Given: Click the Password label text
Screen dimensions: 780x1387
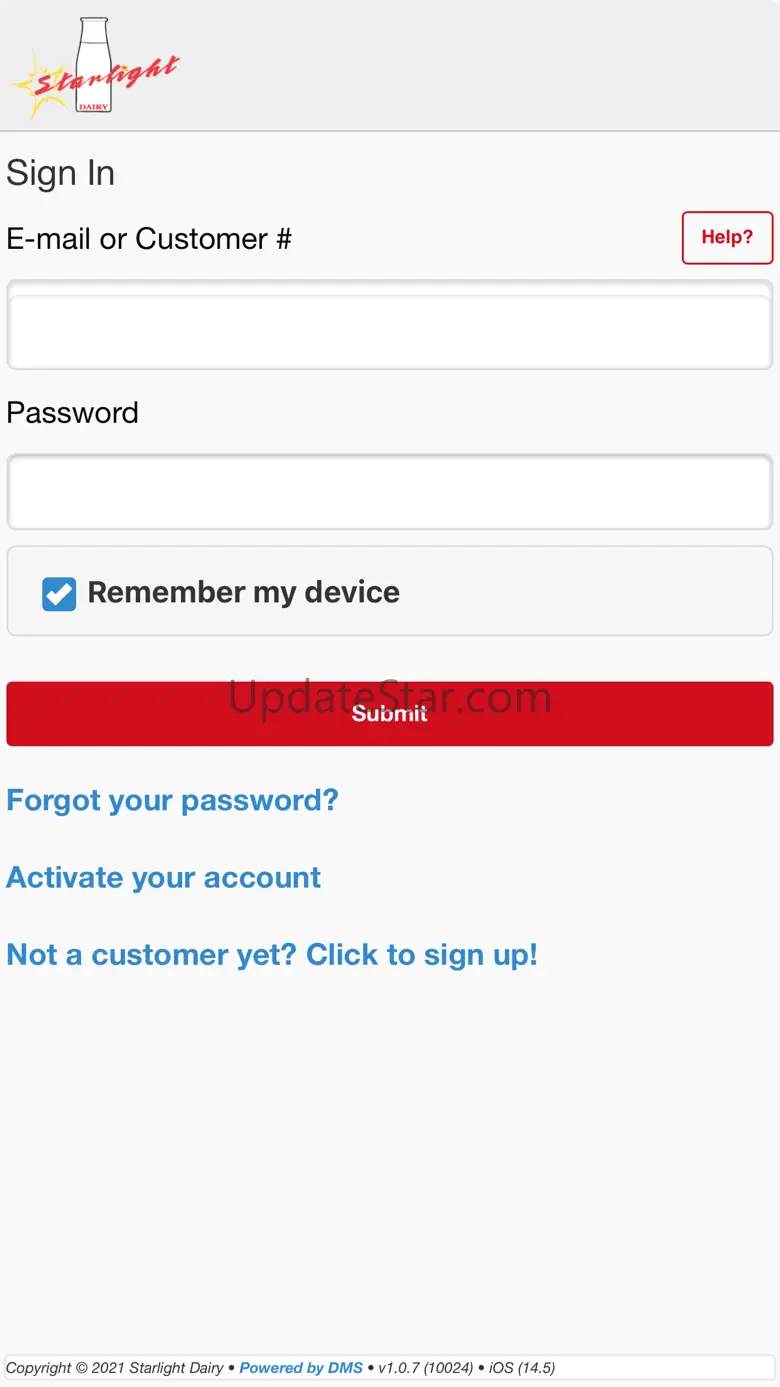Looking at the screenshot, I should click(x=73, y=413).
